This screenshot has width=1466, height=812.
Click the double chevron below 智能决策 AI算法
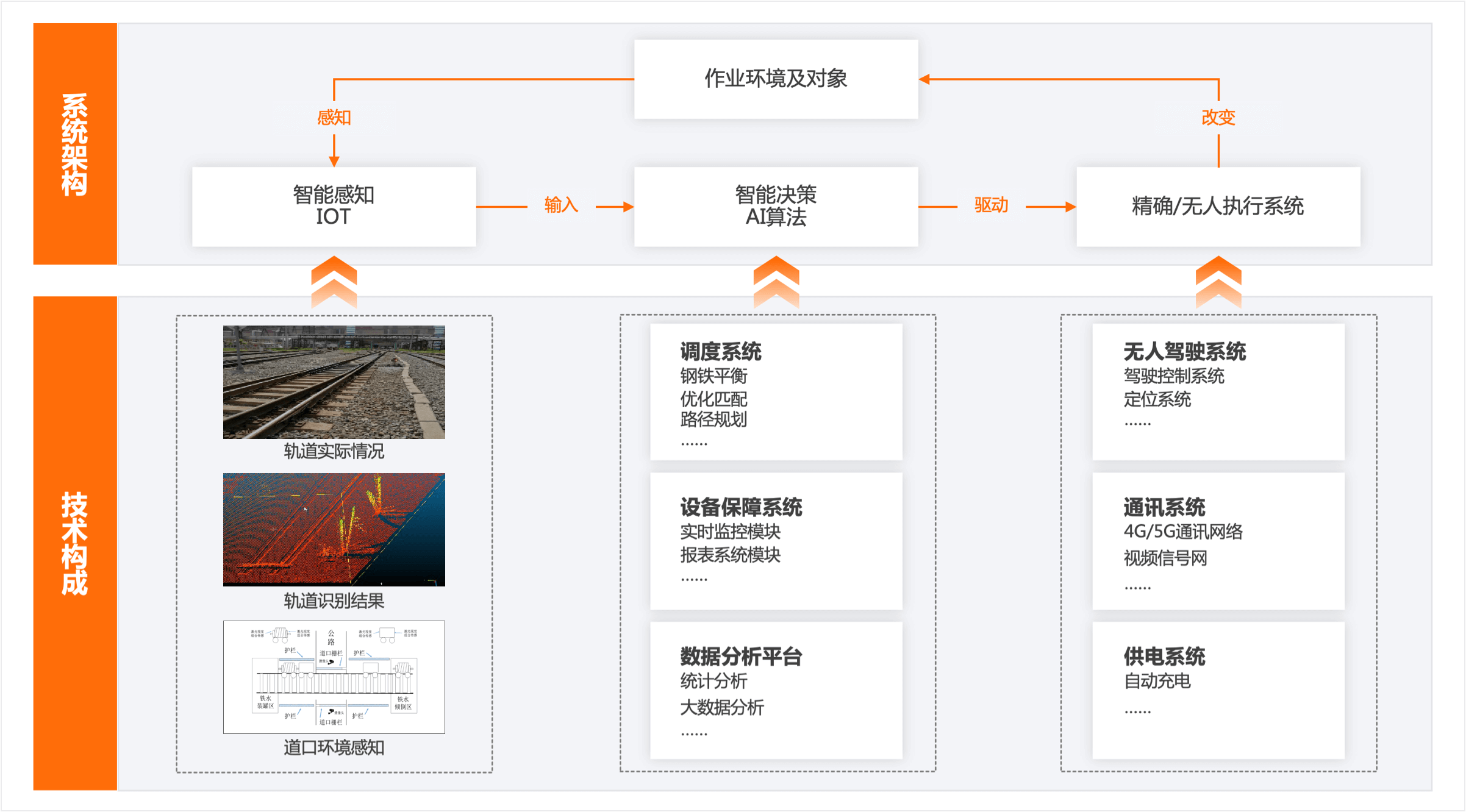(776, 282)
